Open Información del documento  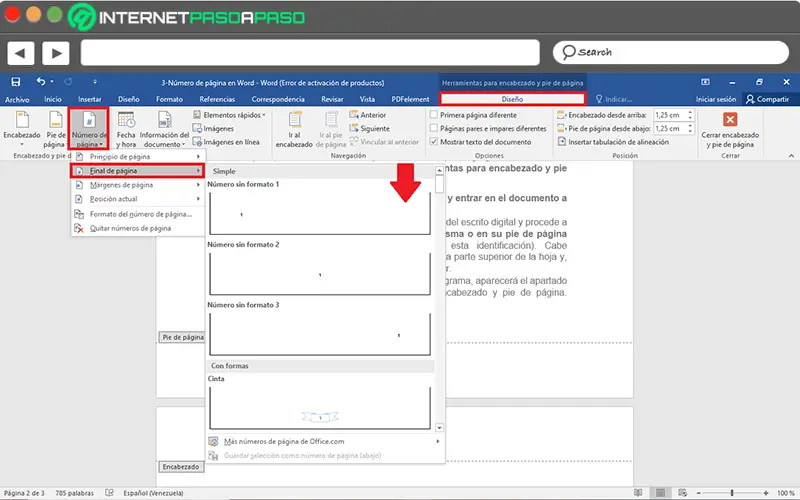click(x=164, y=129)
